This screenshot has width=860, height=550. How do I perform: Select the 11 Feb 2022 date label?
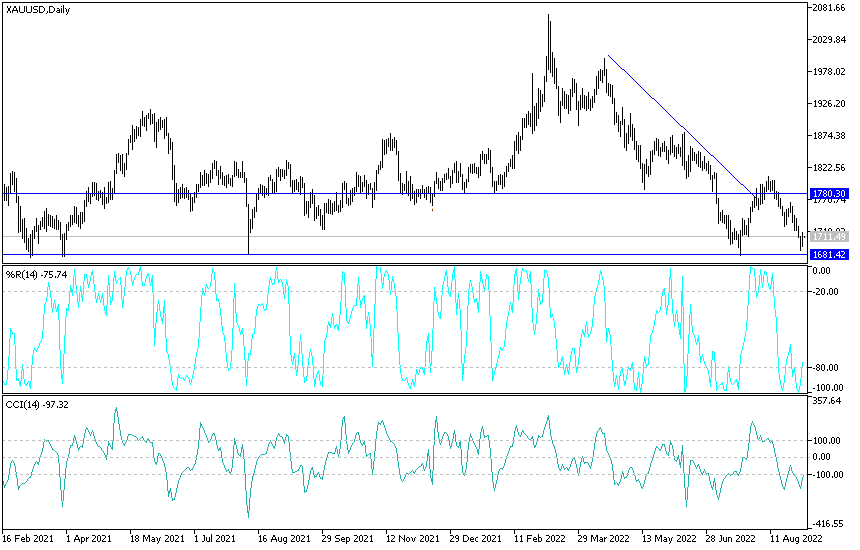point(540,539)
